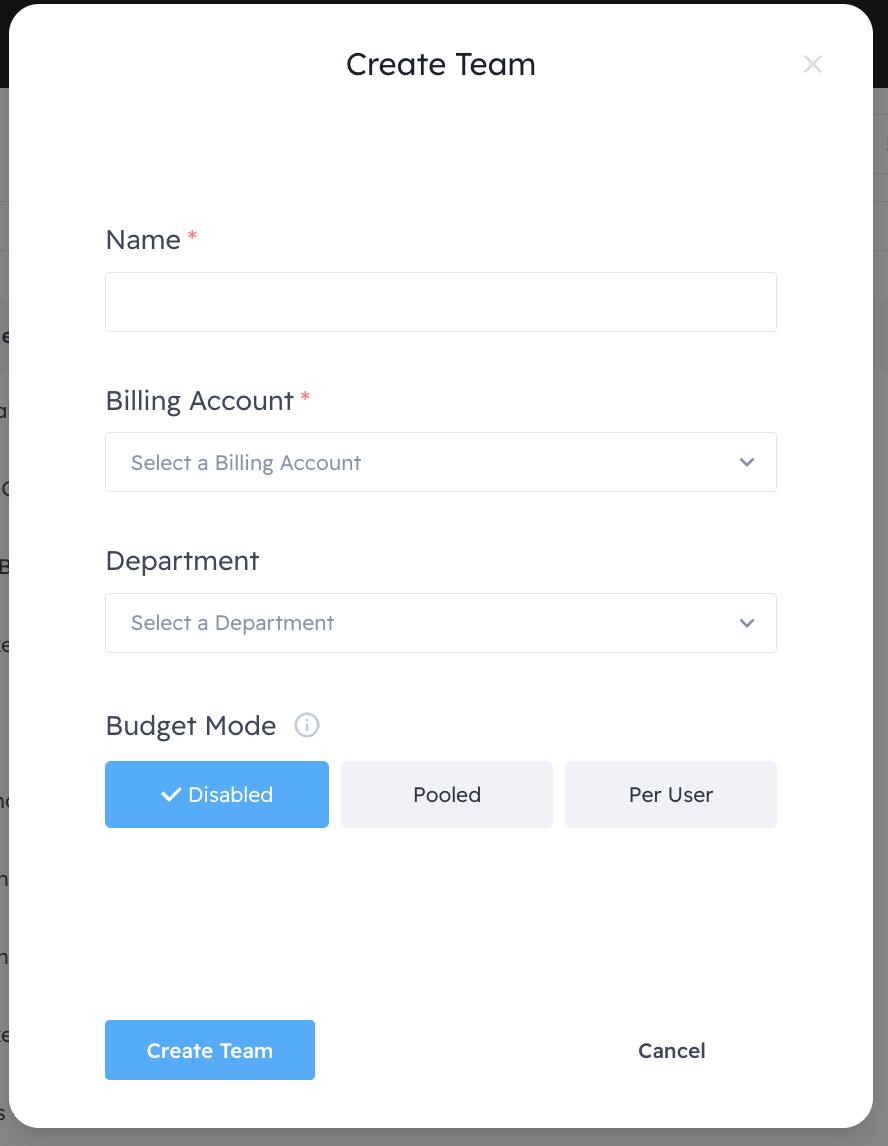Open the Select a Billing Account dropdown

pos(441,462)
